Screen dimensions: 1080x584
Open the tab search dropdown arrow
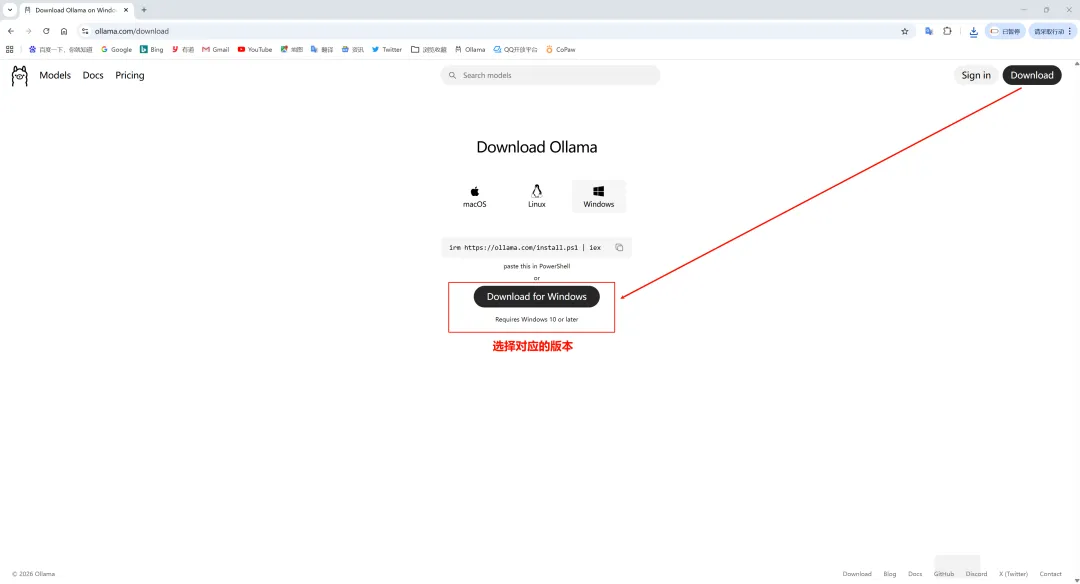10,10
